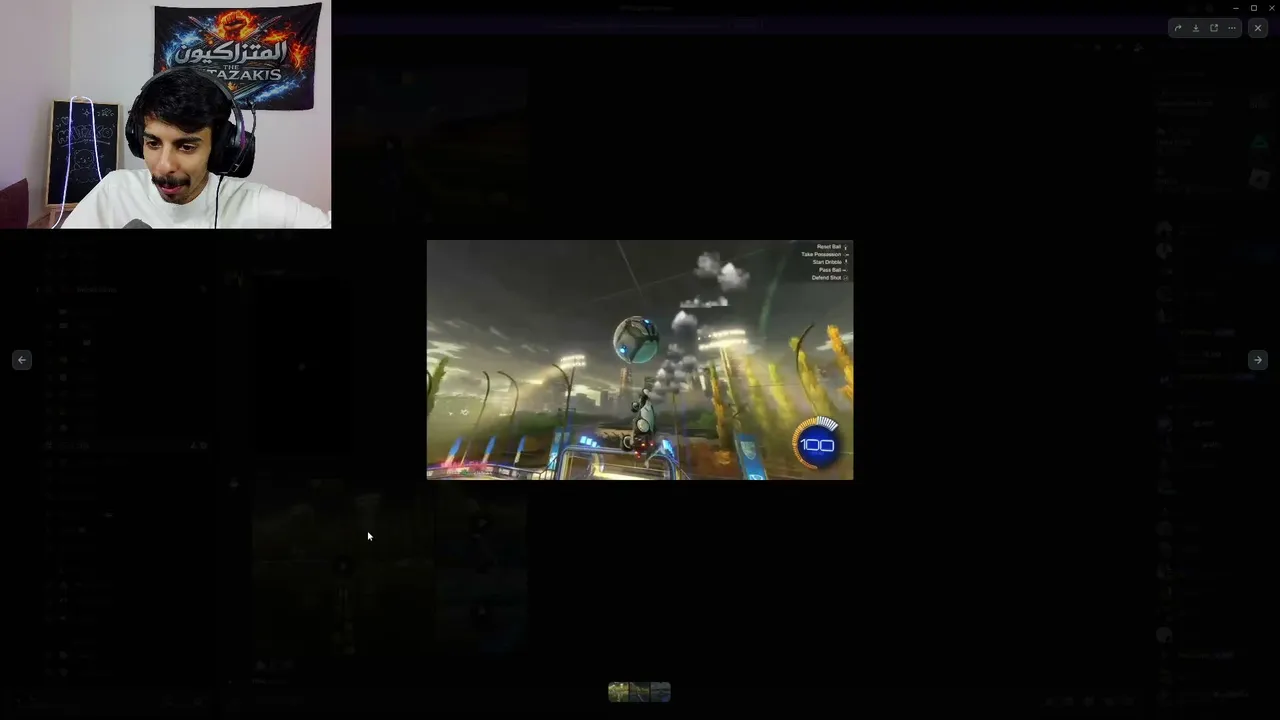Minimize the application window
The image size is (1280, 720).
(x=1236, y=8)
